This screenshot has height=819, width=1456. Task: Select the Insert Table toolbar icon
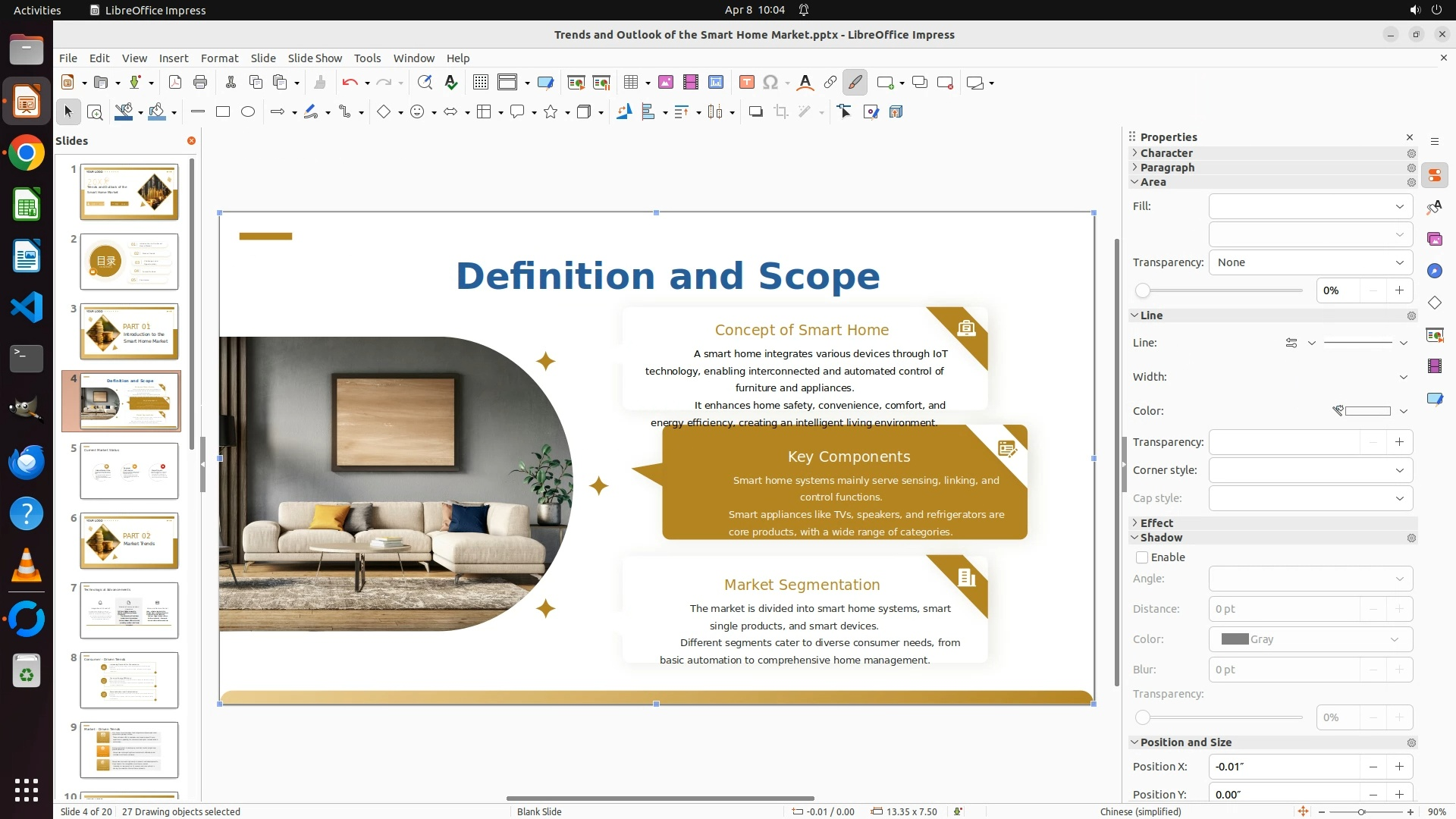pyautogui.click(x=630, y=83)
